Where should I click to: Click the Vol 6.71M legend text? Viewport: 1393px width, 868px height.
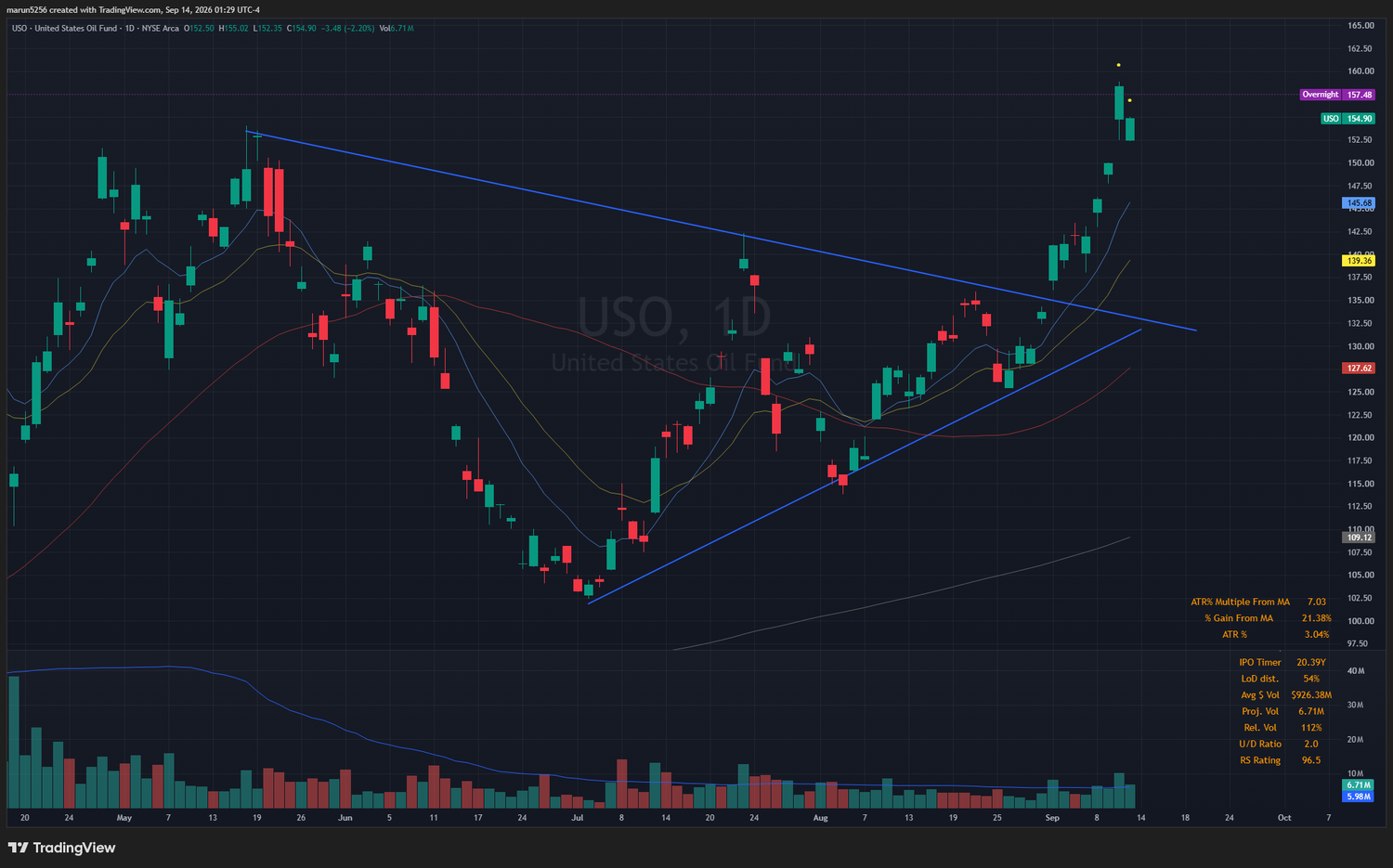point(397,29)
